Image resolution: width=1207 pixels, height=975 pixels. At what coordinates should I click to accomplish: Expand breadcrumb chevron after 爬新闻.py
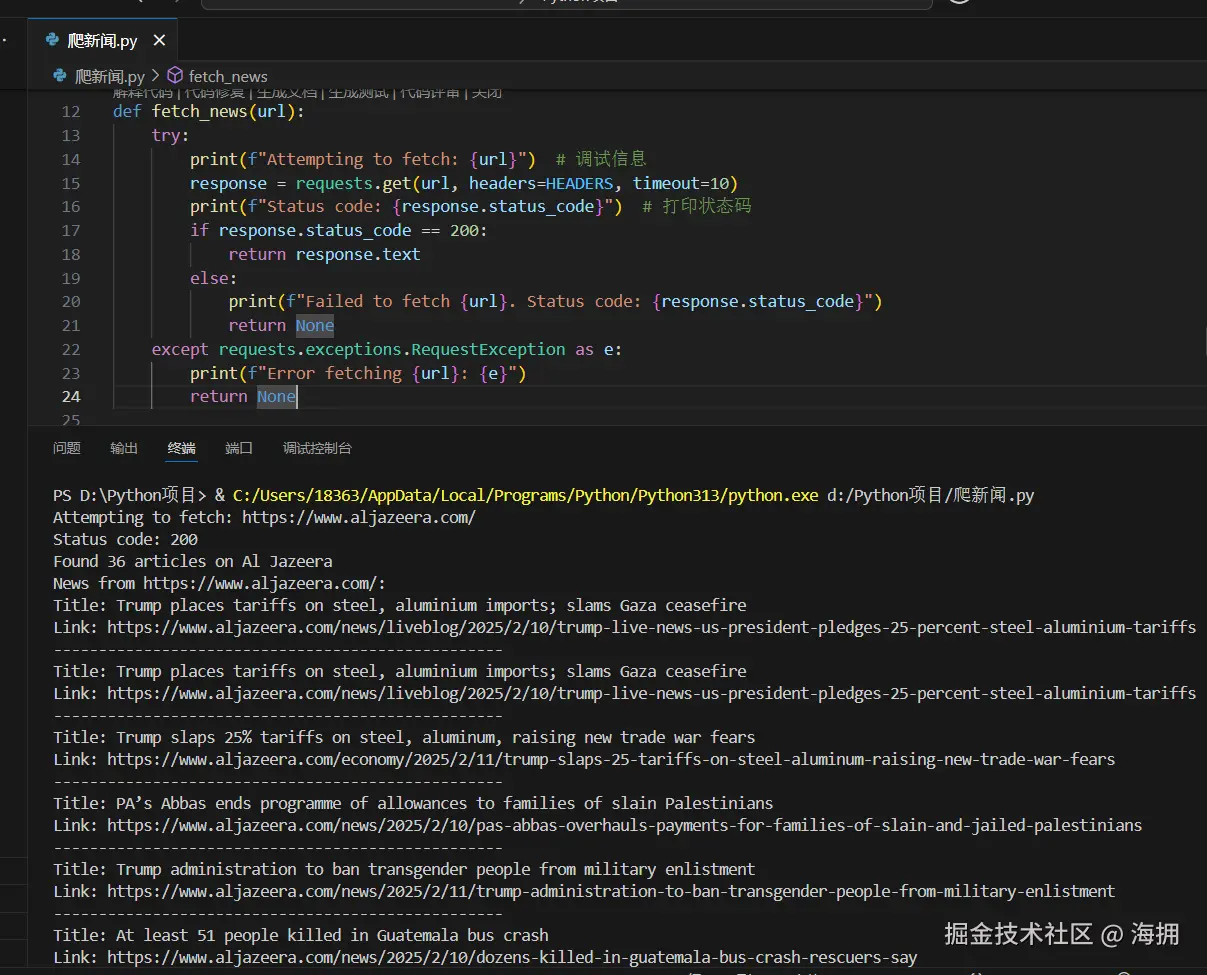[156, 76]
